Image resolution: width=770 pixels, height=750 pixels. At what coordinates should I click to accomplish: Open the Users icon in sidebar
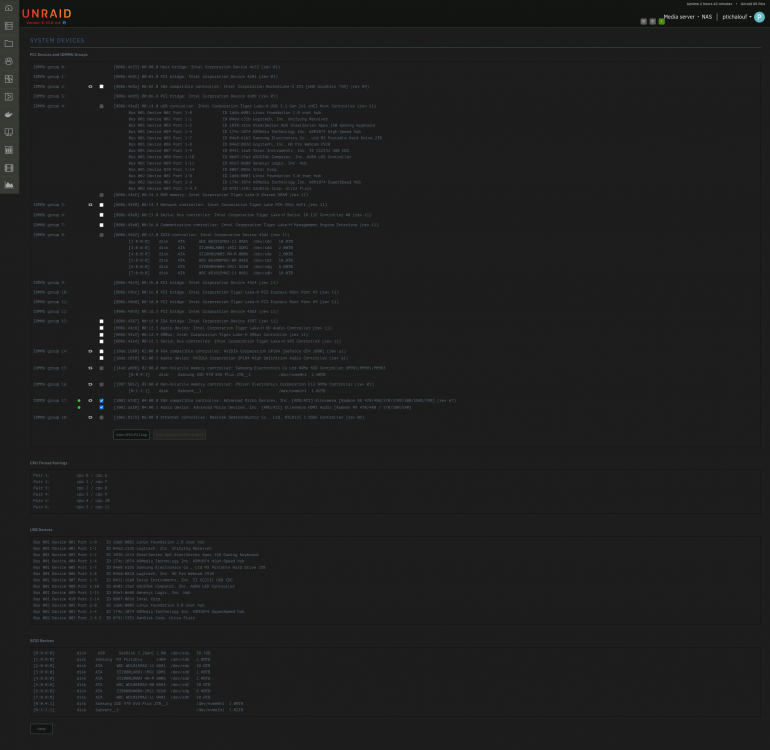point(9,61)
